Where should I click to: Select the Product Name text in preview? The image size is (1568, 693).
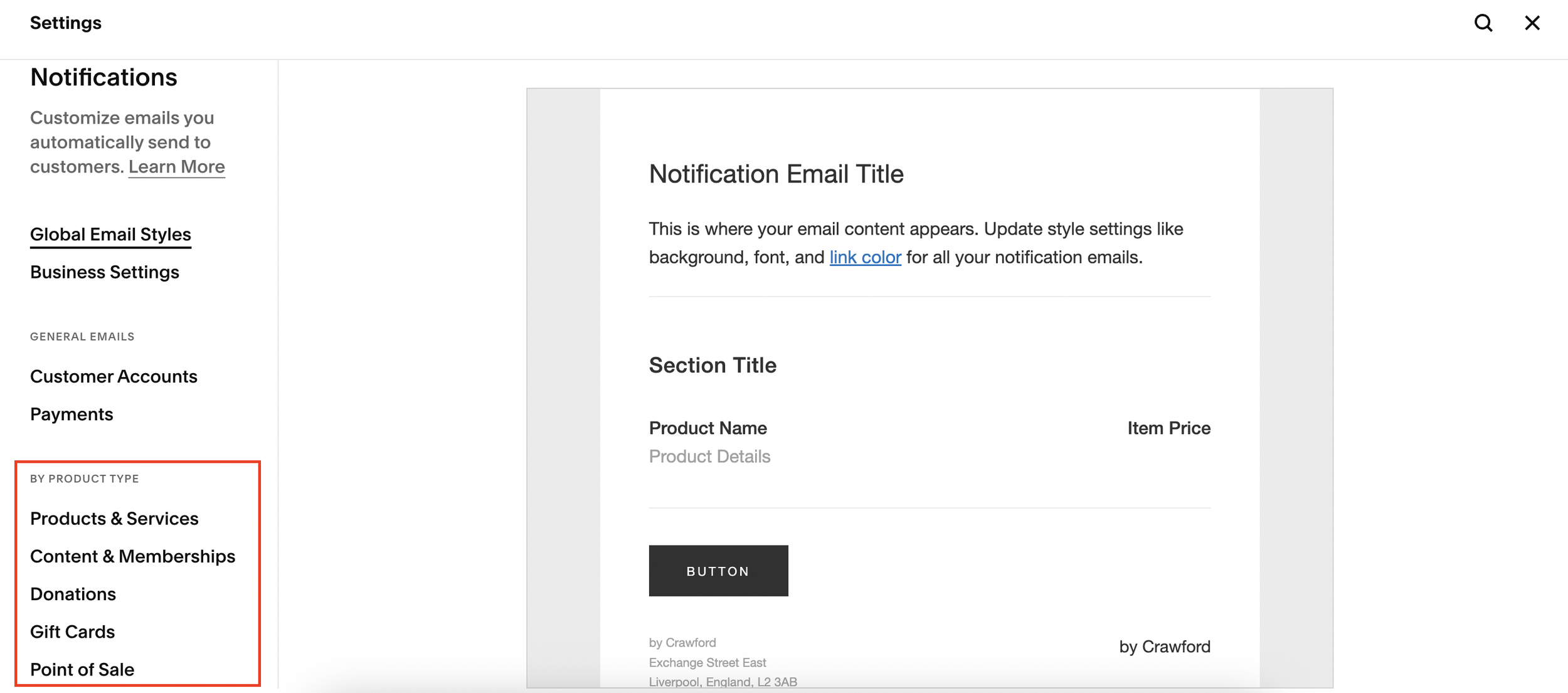coord(707,428)
